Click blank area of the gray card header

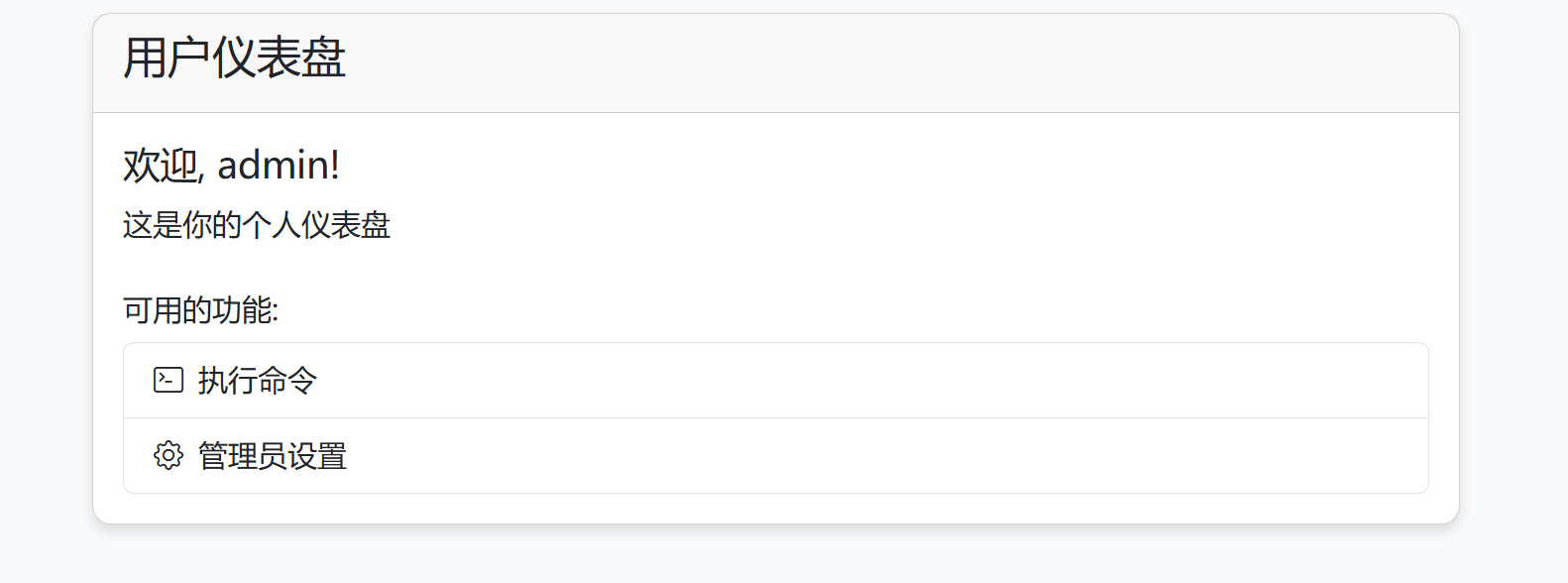[892, 61]
